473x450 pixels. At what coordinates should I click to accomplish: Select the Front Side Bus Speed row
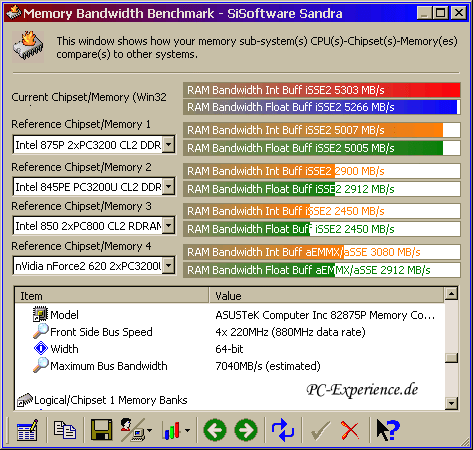(101, 332)
